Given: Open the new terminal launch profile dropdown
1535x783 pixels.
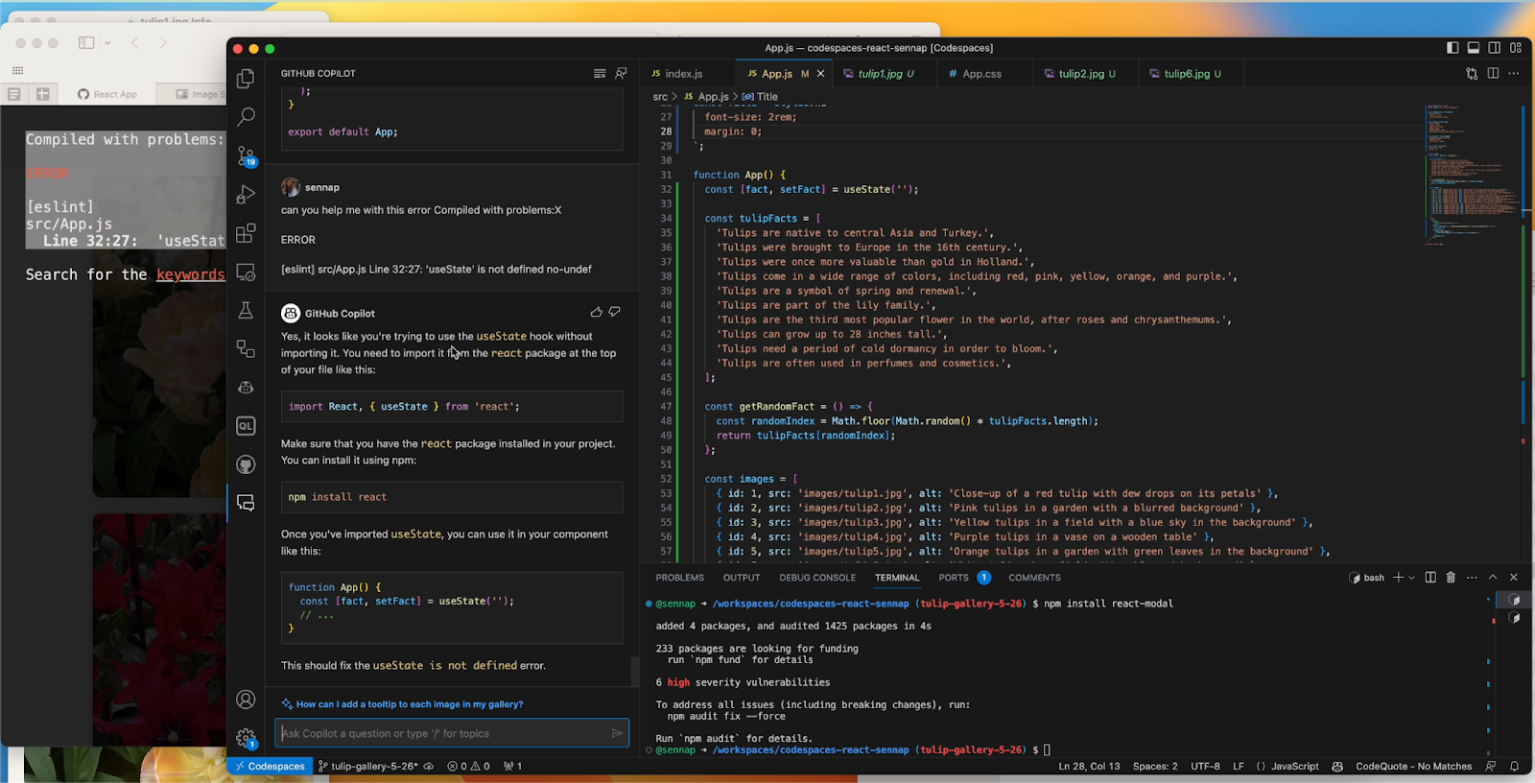Looking at the screenshot, I should coord(1413,578).
